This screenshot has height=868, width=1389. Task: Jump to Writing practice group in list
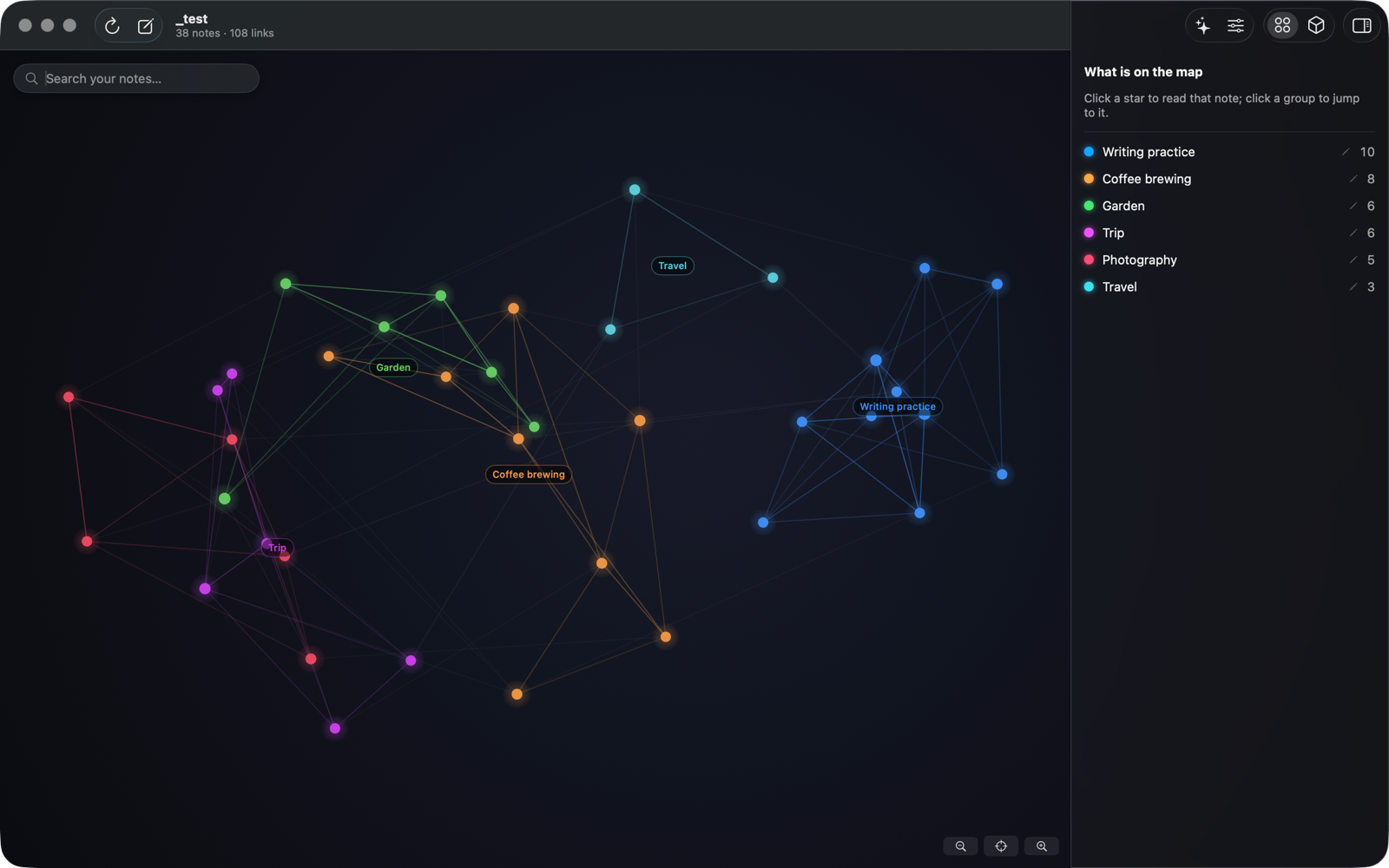(1229, 152)
